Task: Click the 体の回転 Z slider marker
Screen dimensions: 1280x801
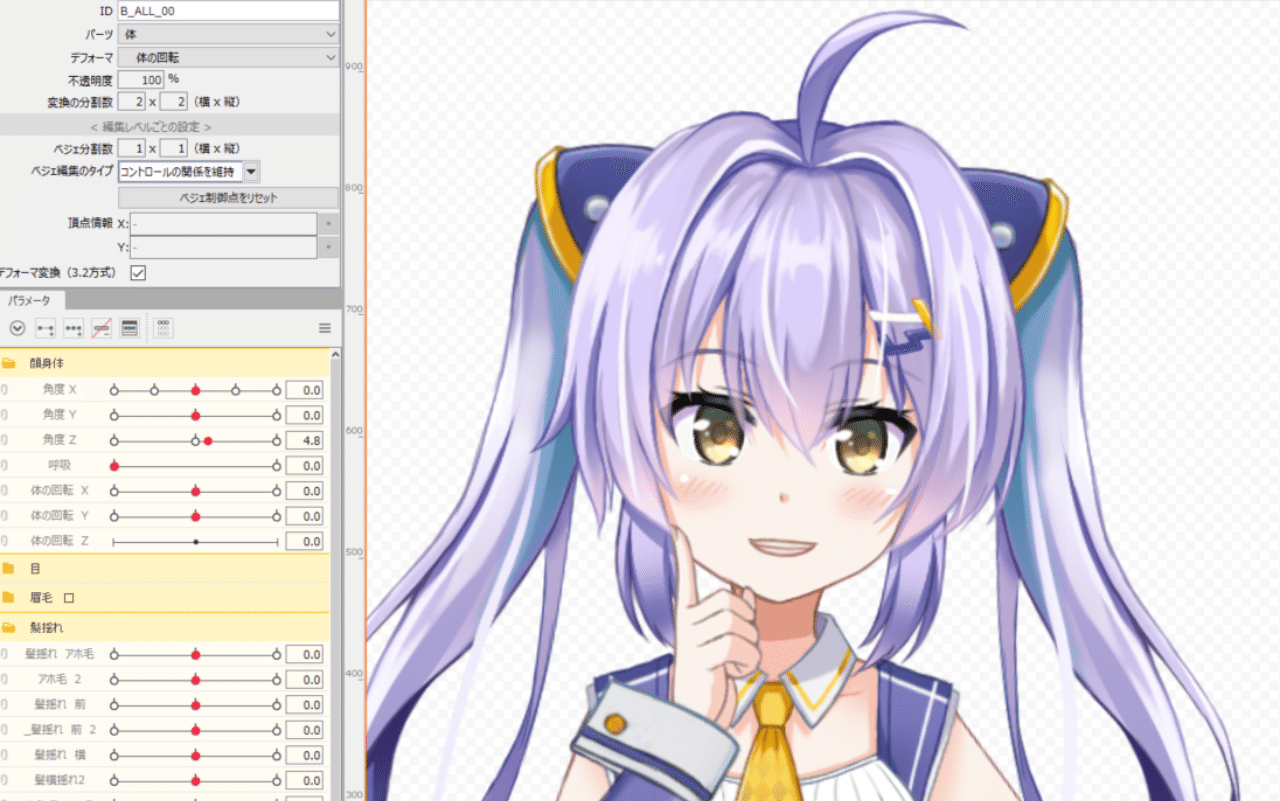Action: coord(195,541)
